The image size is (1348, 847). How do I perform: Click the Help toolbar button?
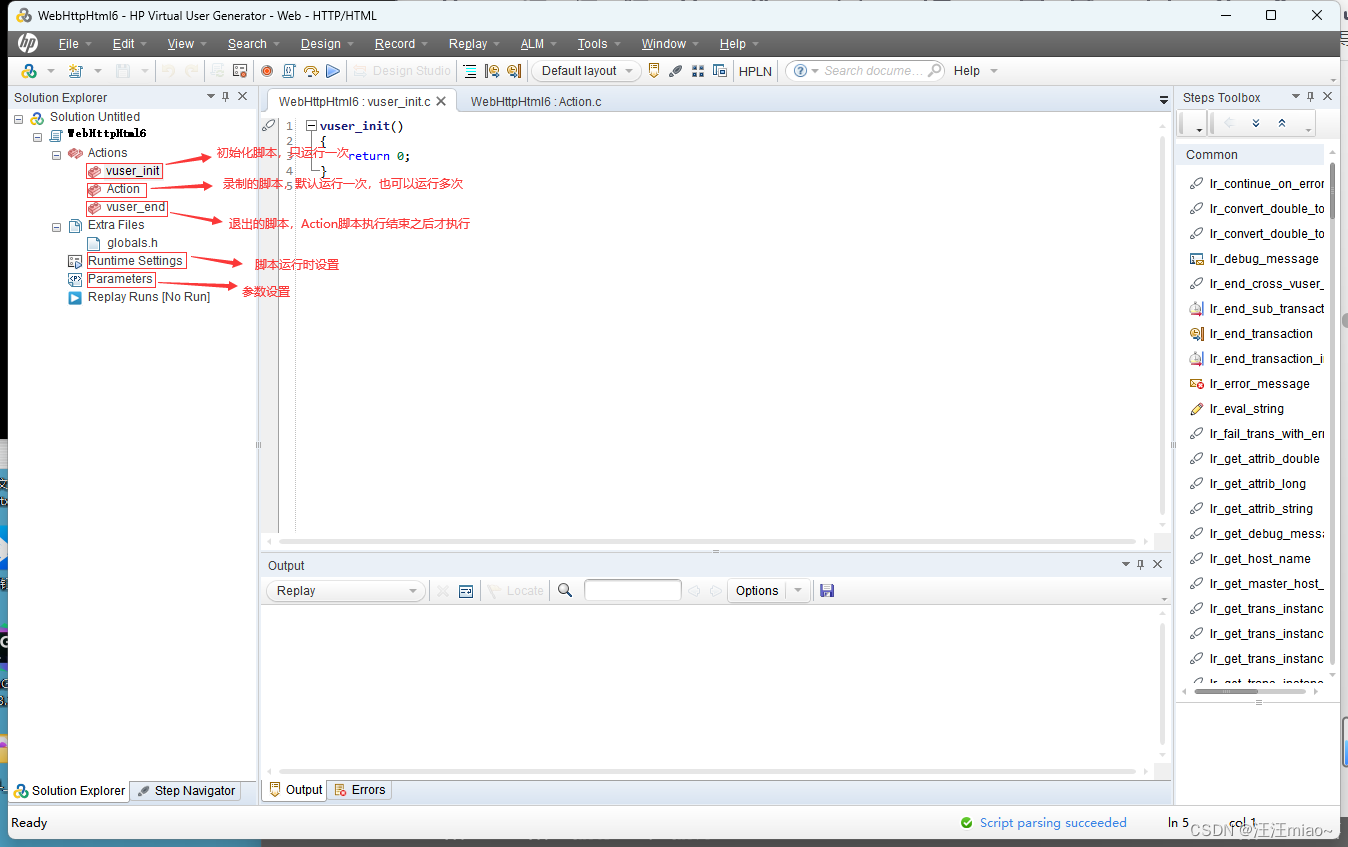pyautogui.click(x=967, y=71)
